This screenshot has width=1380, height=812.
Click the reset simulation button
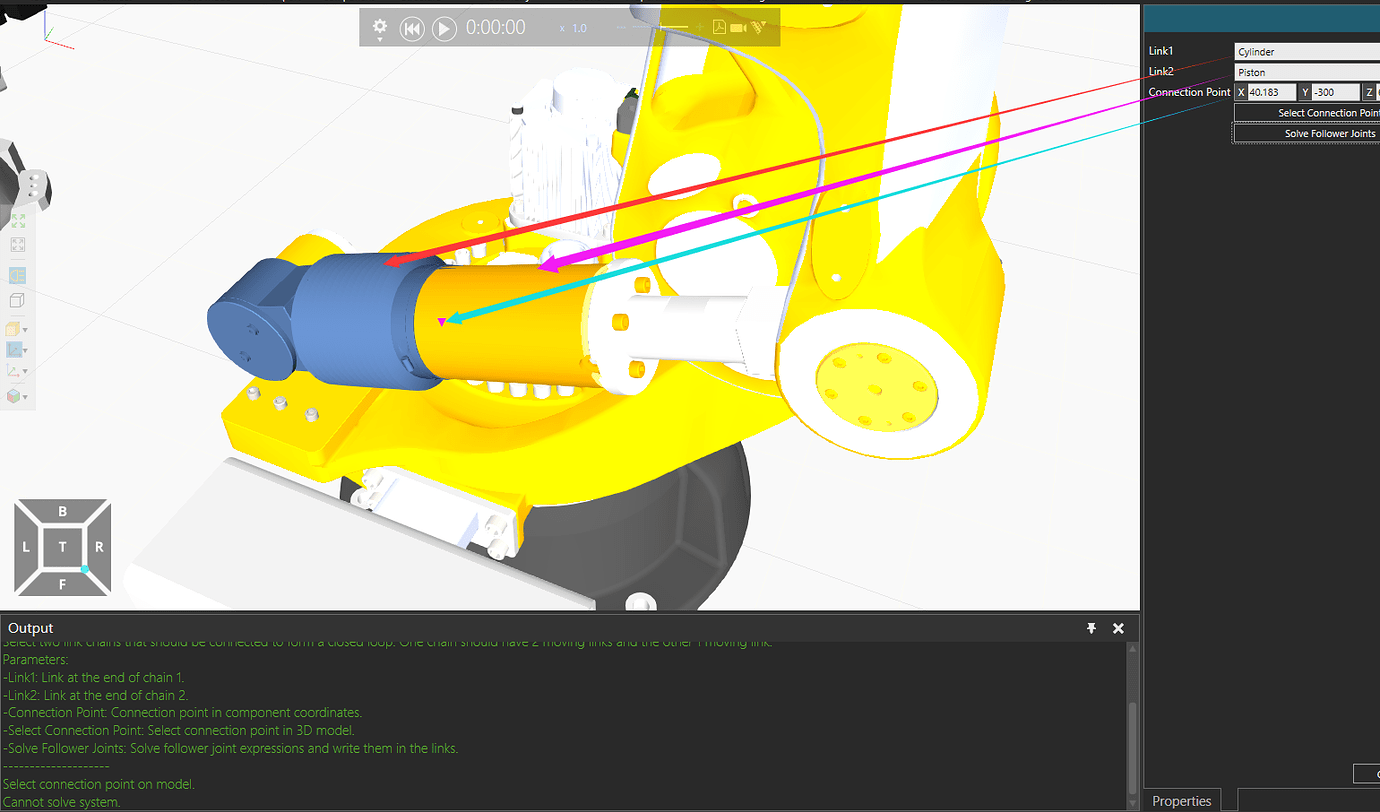412,28
